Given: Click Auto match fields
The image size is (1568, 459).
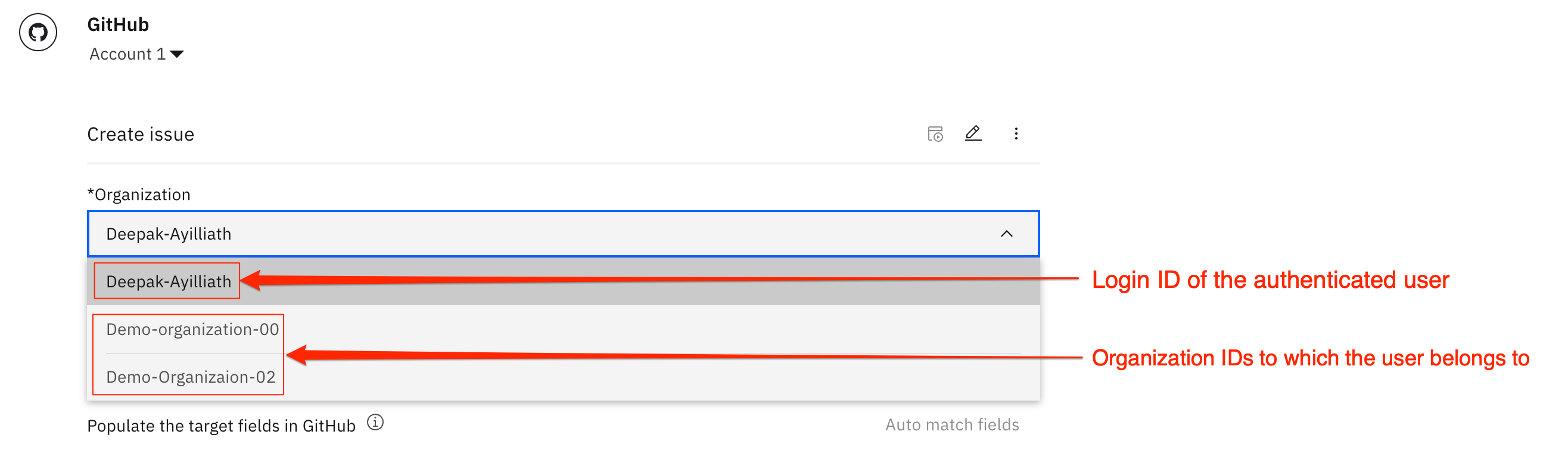Looking at the screenshot, I should (951, 425).
